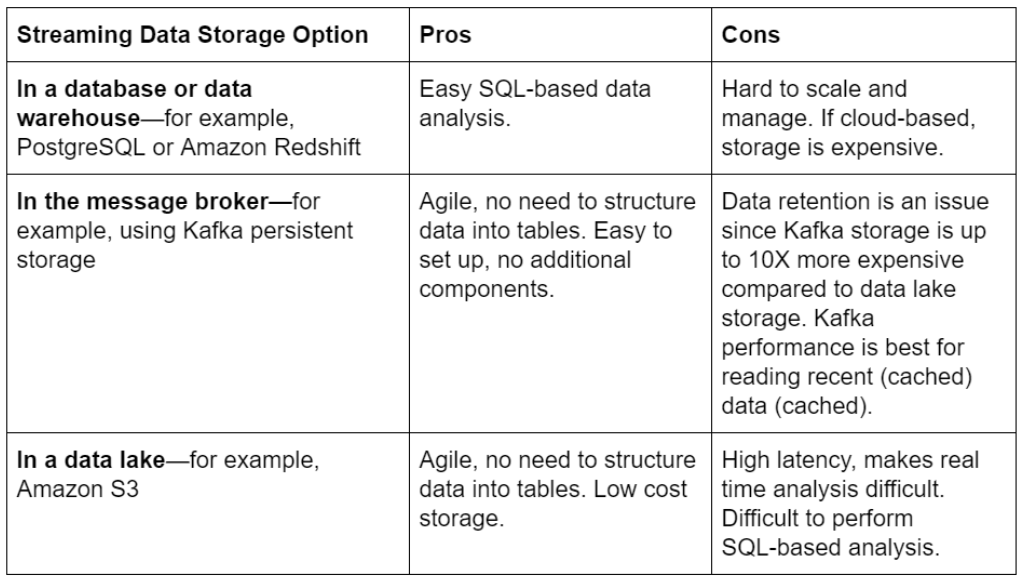
Task: Select the 'Low cost storage' cell
Action: click(560, 504)
